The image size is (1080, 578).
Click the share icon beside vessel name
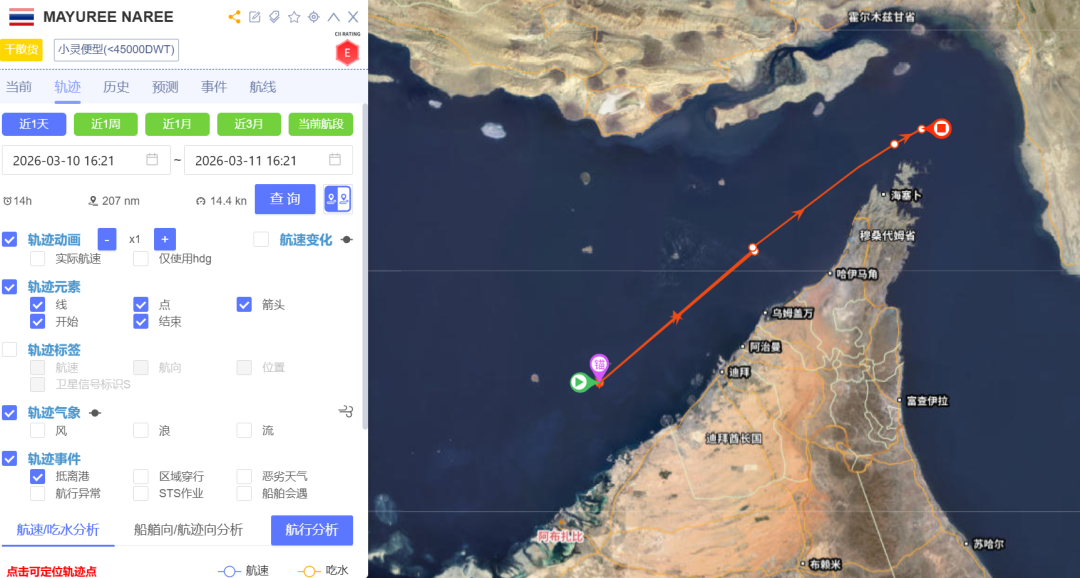coord(235,17)
